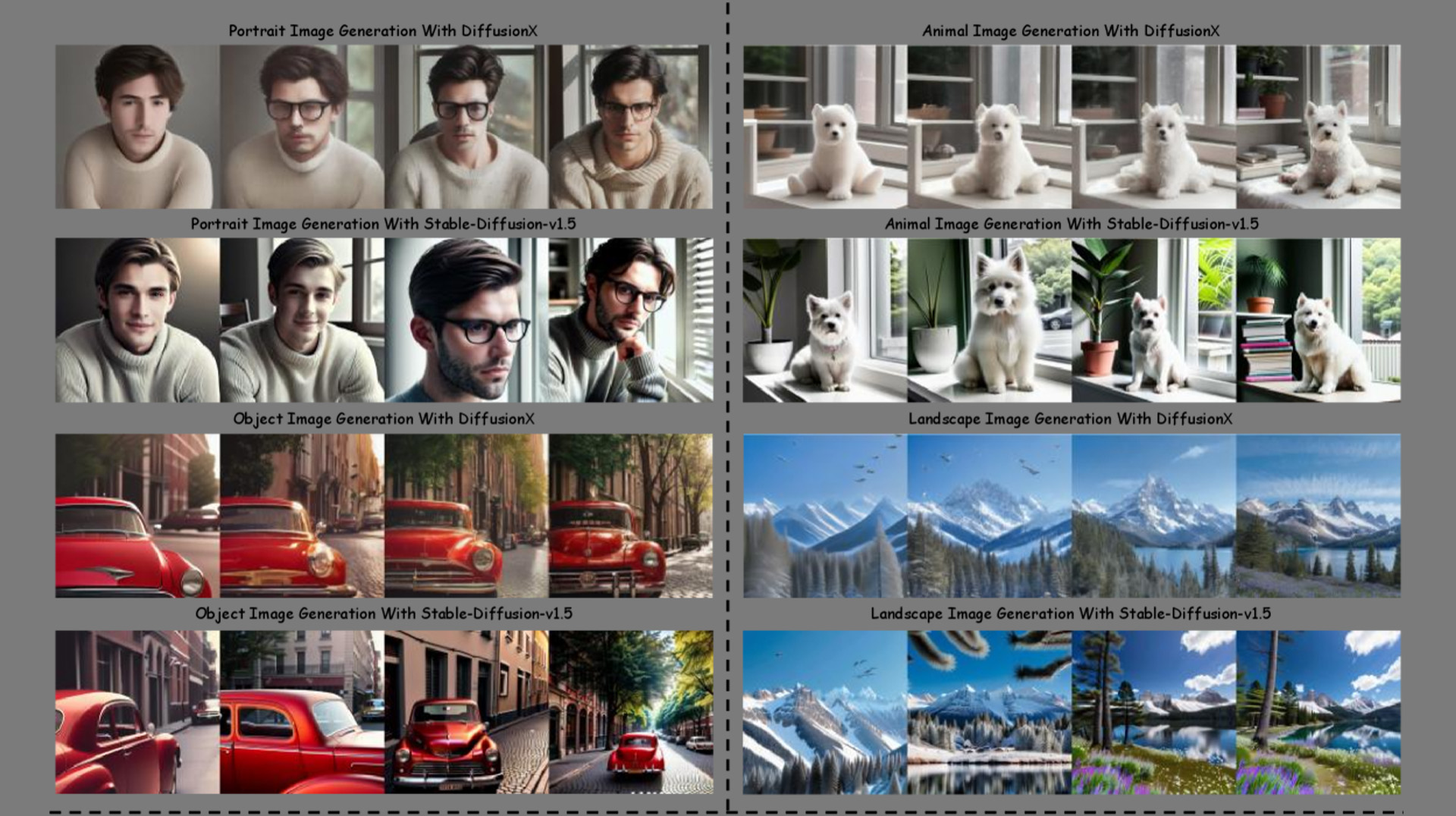Select fluffy dog with car visible through window
Screen dimensions: 1456x816
point(989,320)
